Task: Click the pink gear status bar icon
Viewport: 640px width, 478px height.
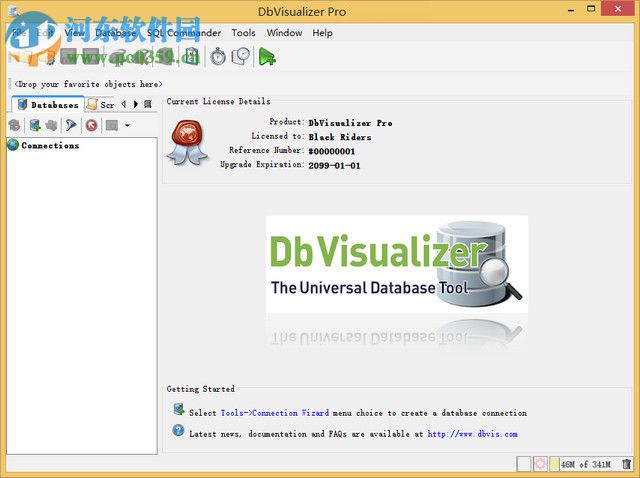Action: (540, 464)
